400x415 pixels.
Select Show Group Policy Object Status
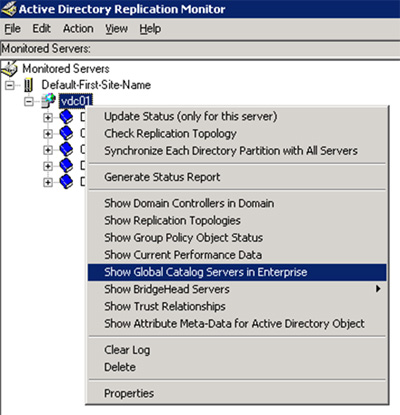point(237,238)
